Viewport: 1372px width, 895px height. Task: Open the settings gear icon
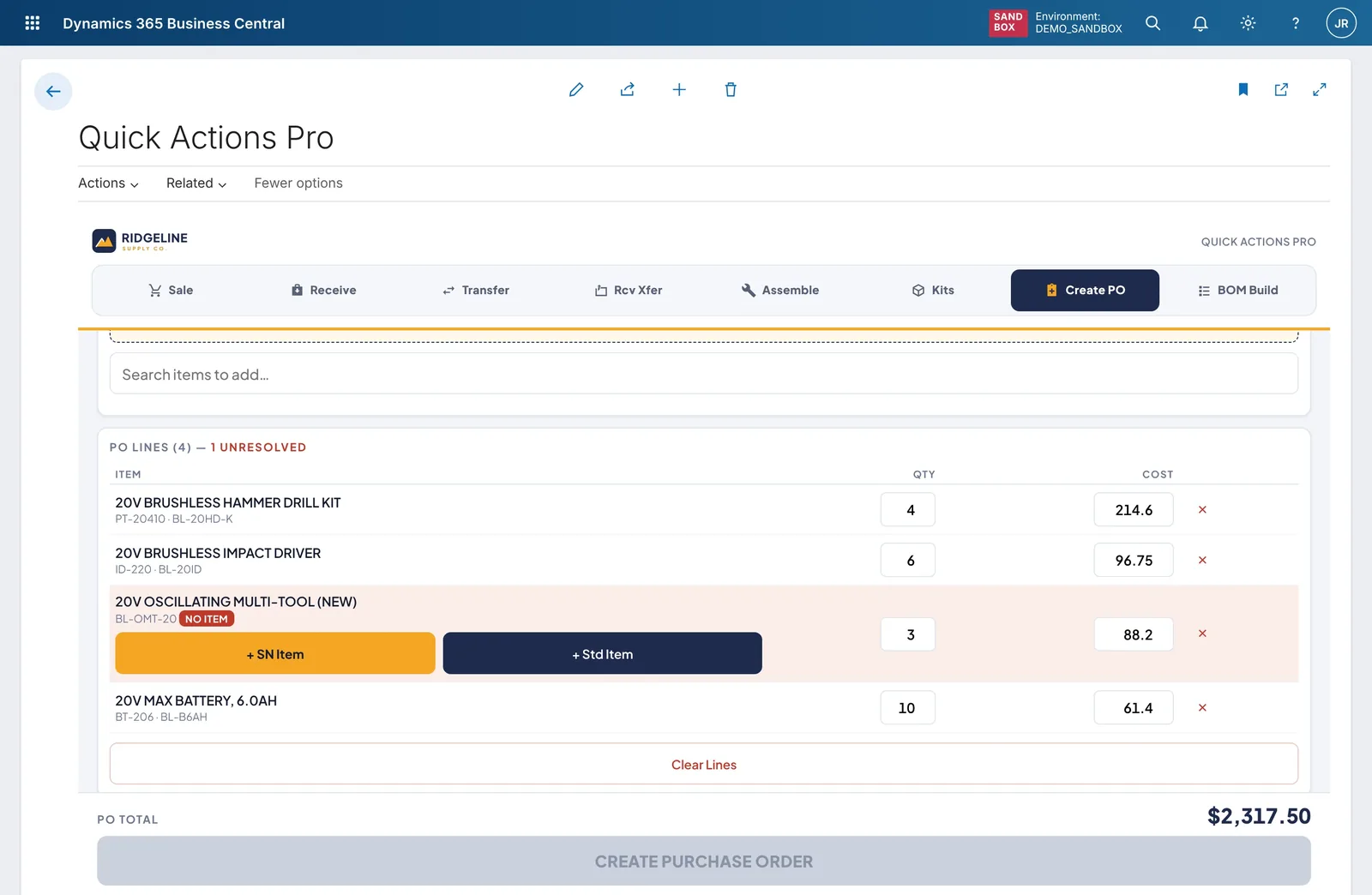(1249, 23)
